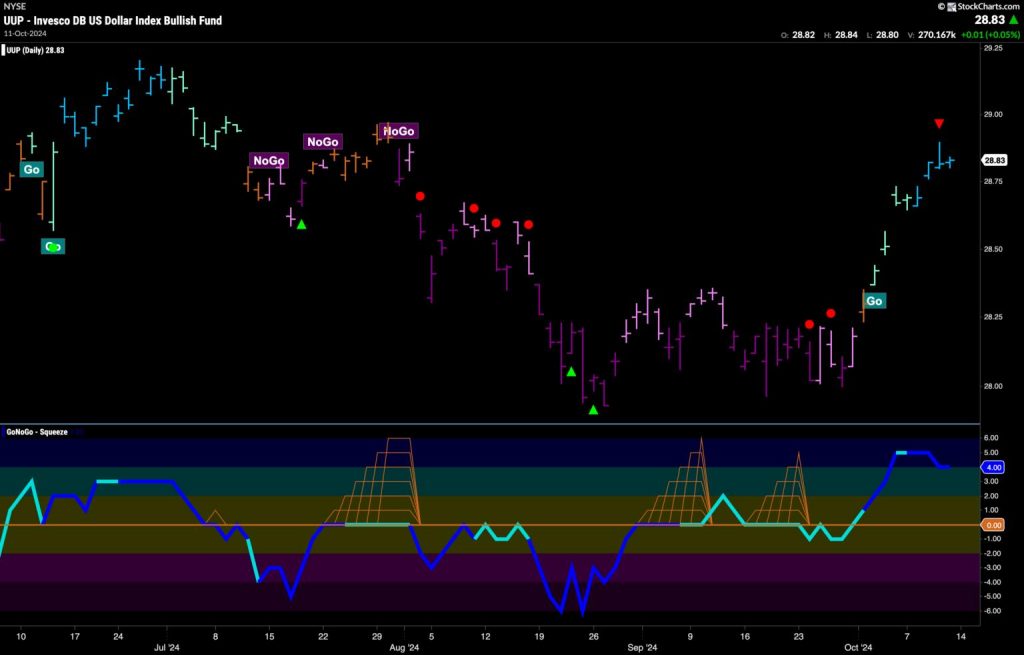Click the low value L: 28.80
The image size is (1024, 655).
click(882, 35)
